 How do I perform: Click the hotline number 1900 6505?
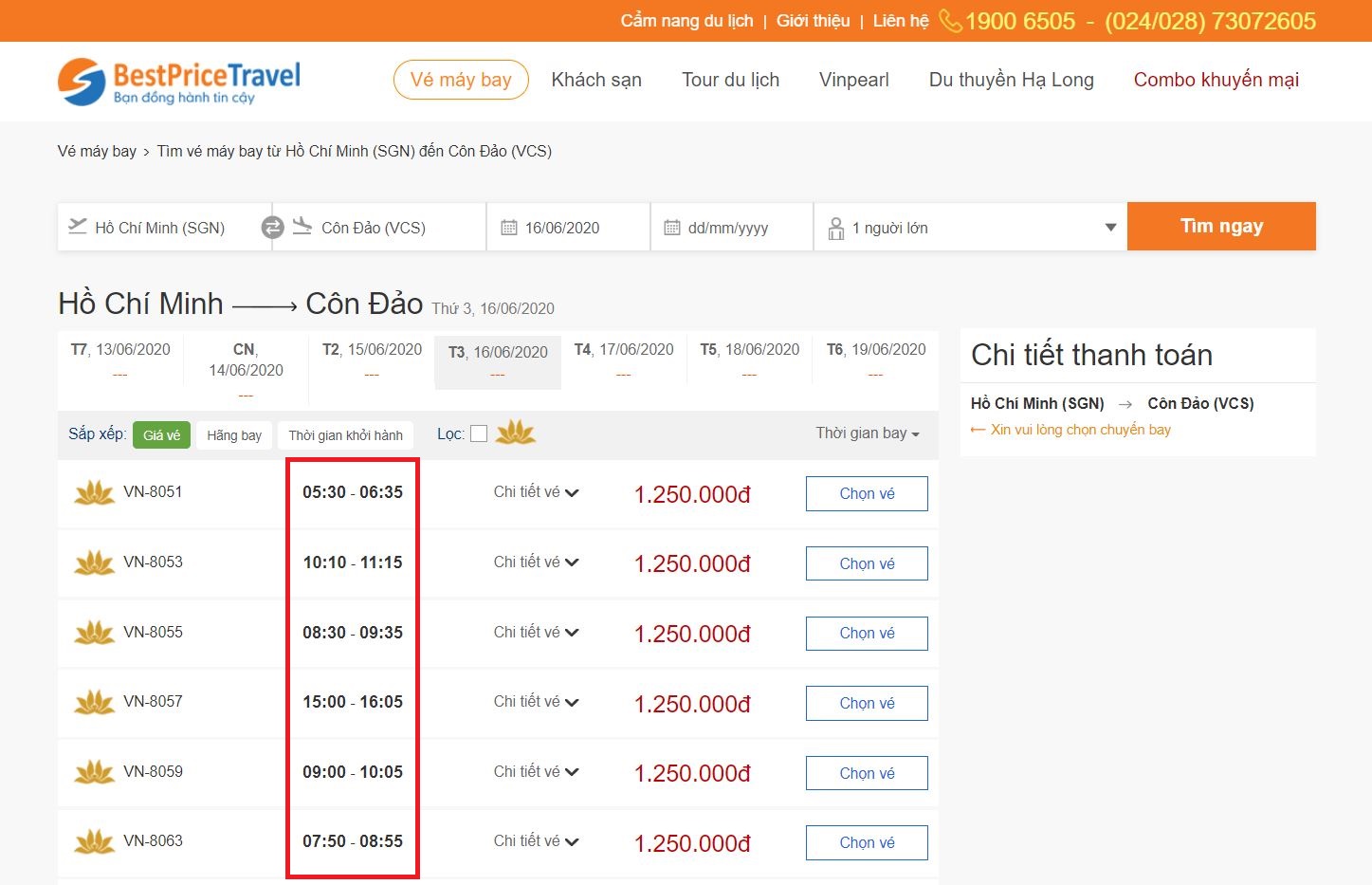click(1020, 21)
